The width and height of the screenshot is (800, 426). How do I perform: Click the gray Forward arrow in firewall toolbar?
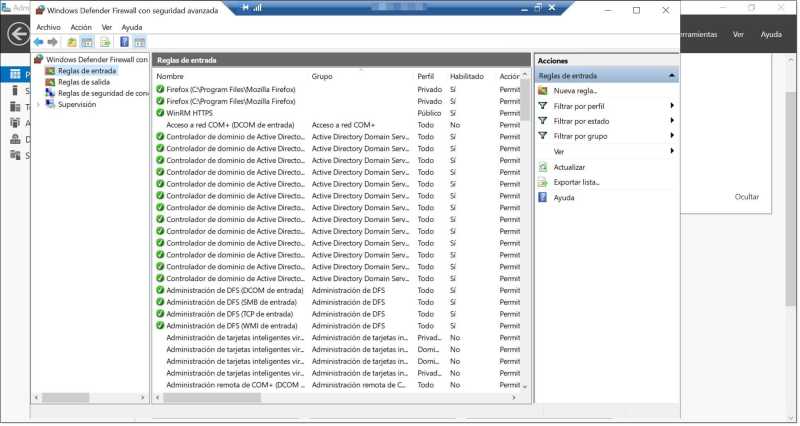[52, 42]
